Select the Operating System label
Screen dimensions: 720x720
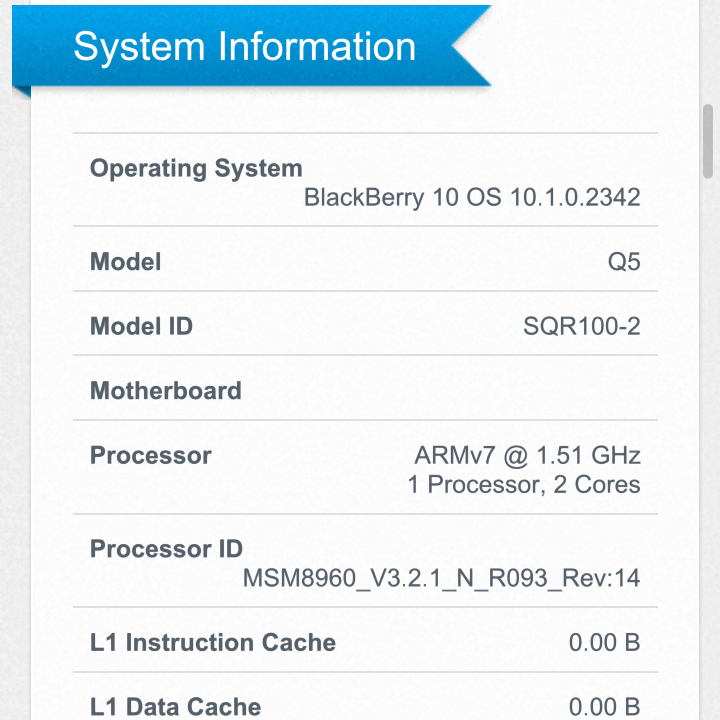(196, 168)
